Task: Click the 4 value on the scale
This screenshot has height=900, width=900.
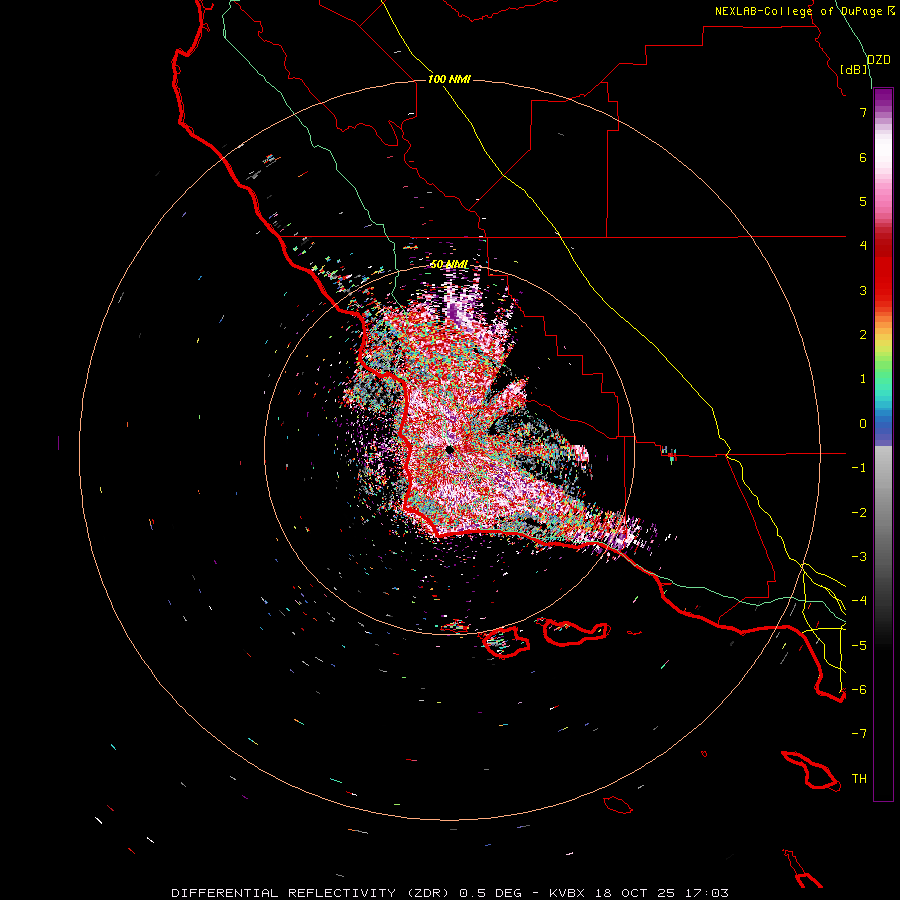Action: [x=863, y=246]
